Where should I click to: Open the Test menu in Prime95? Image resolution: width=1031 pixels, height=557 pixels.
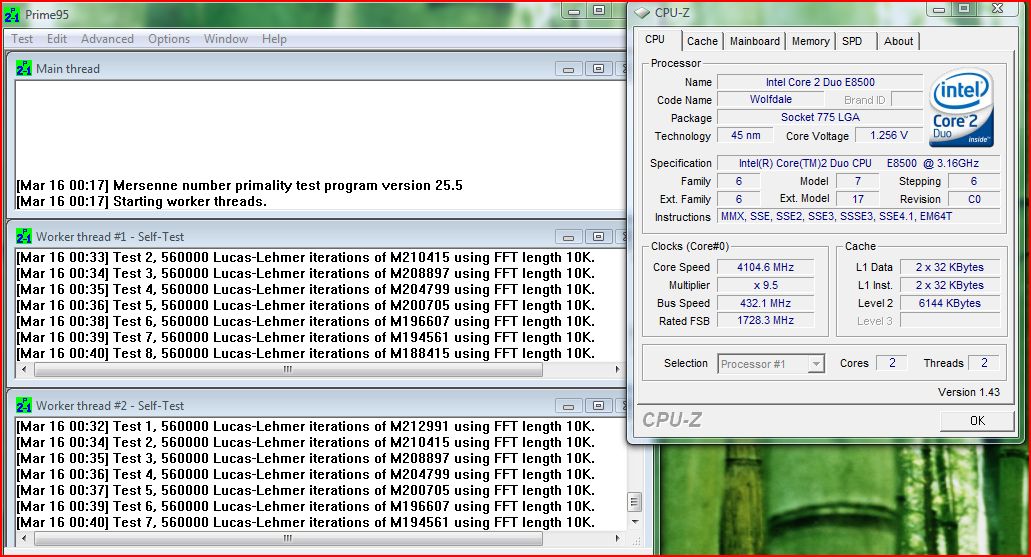pos(22,39)
